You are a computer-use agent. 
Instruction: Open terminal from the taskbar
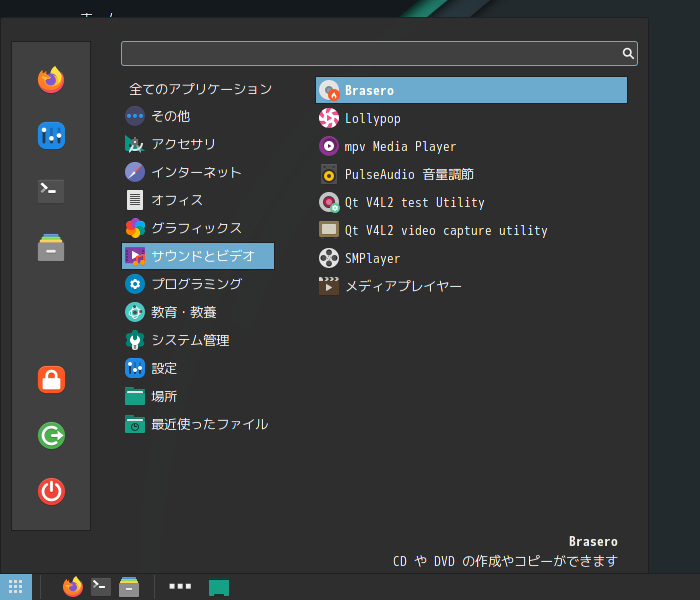(101, 587)
